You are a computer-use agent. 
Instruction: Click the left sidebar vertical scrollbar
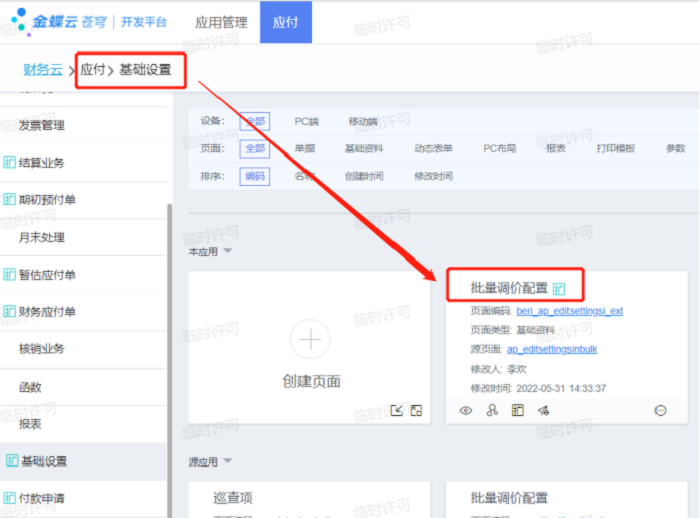[x=169, y=300]
